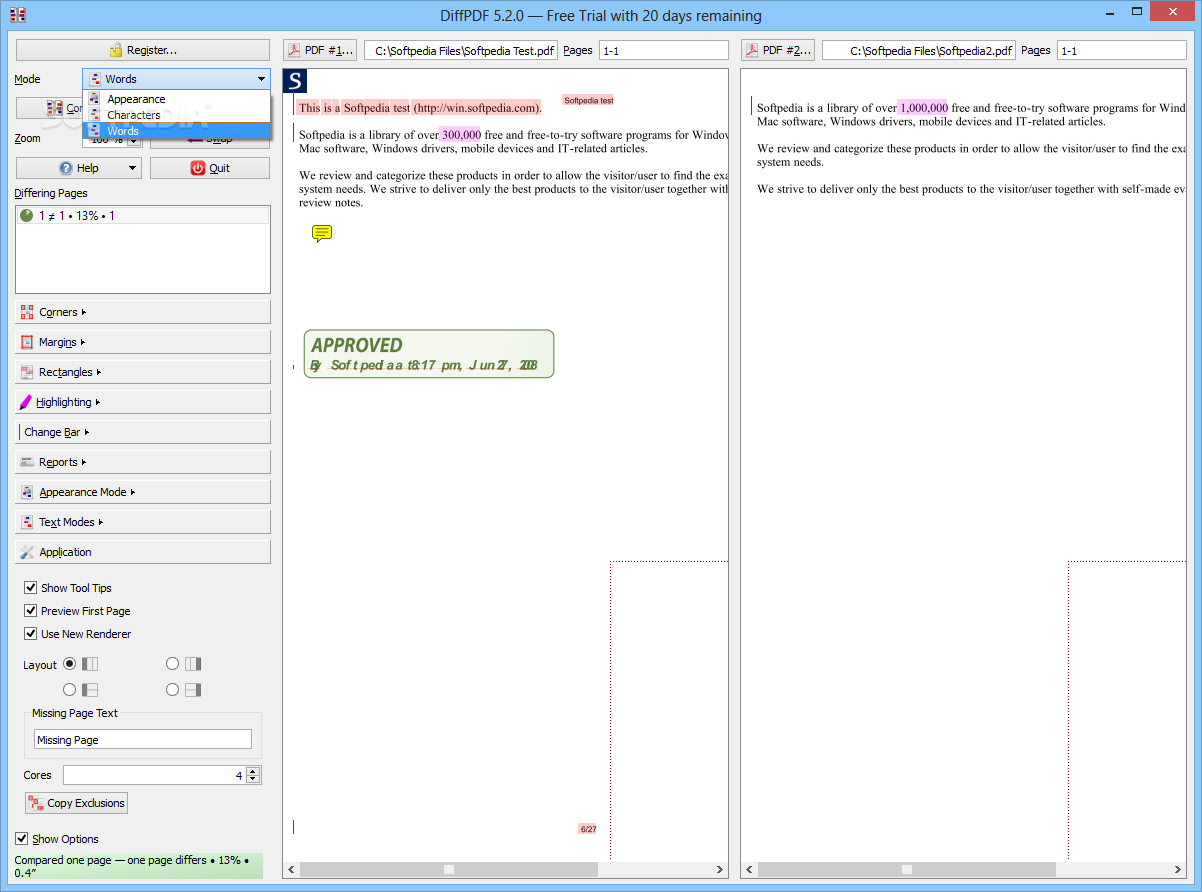The image size is (1202, 892).
Task: Click the DiffPDF icon in title bar
Action: point(17,15)
